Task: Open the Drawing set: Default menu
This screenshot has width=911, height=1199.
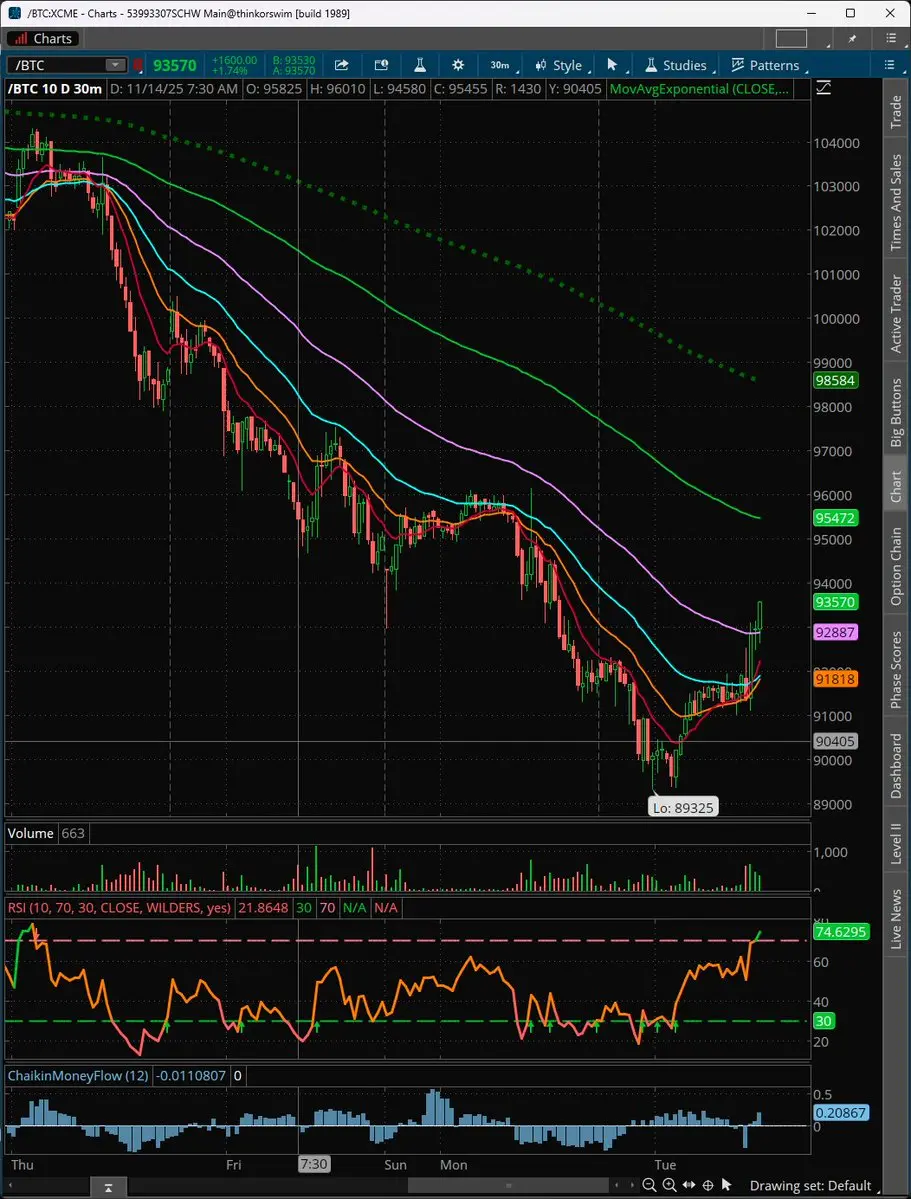Action: pyautogui.click(x=810, y=1185)
